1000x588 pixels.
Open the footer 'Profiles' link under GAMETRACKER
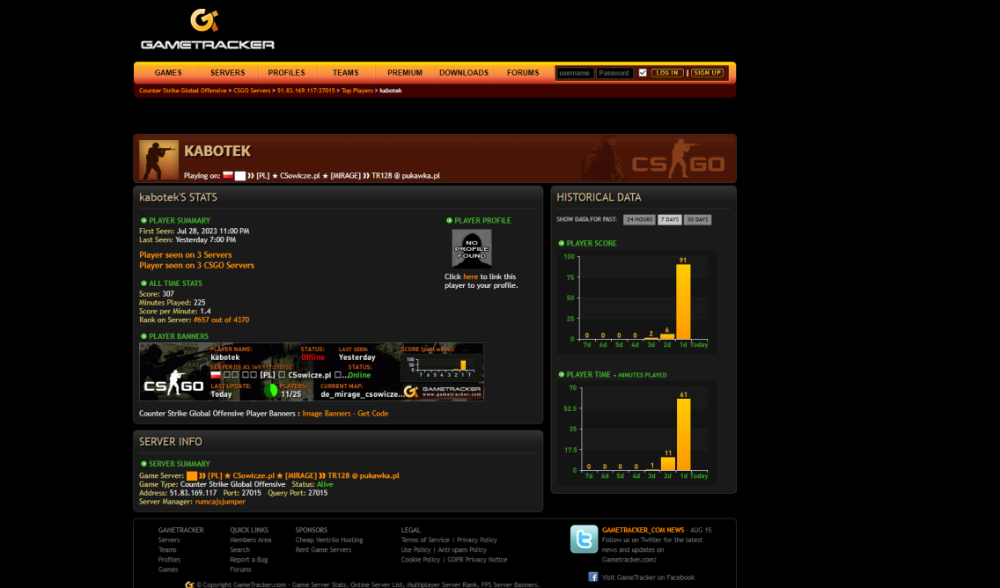pos(169,560)
